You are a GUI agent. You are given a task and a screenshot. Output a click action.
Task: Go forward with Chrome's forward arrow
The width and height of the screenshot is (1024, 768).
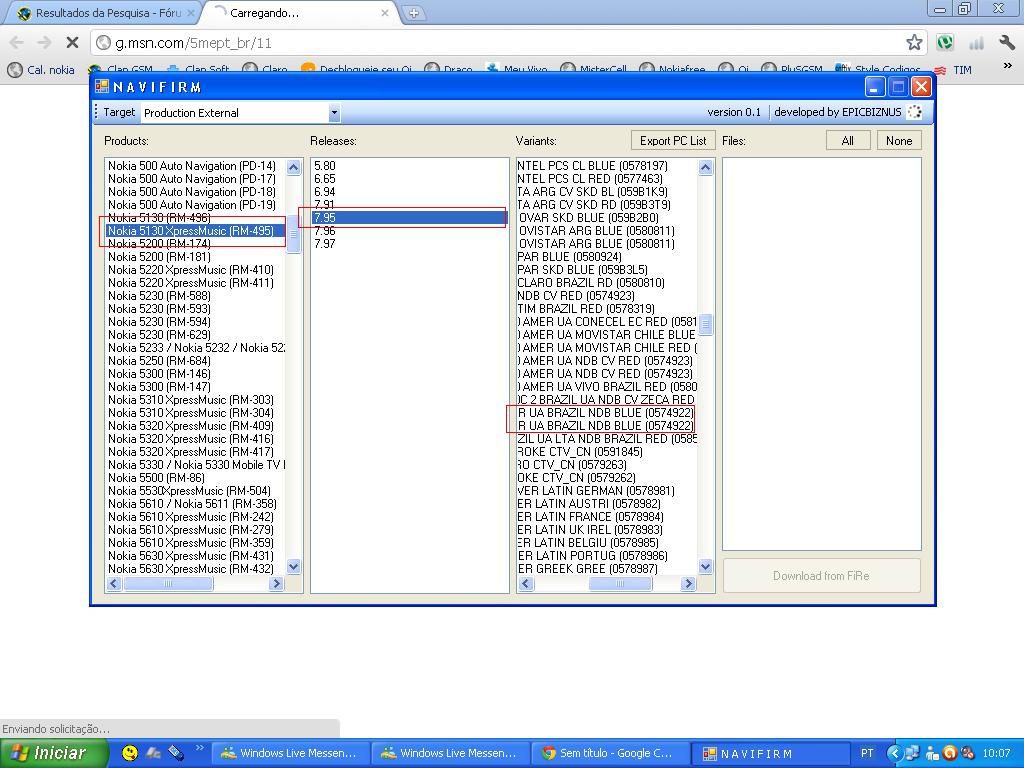(x=44, y=43)
